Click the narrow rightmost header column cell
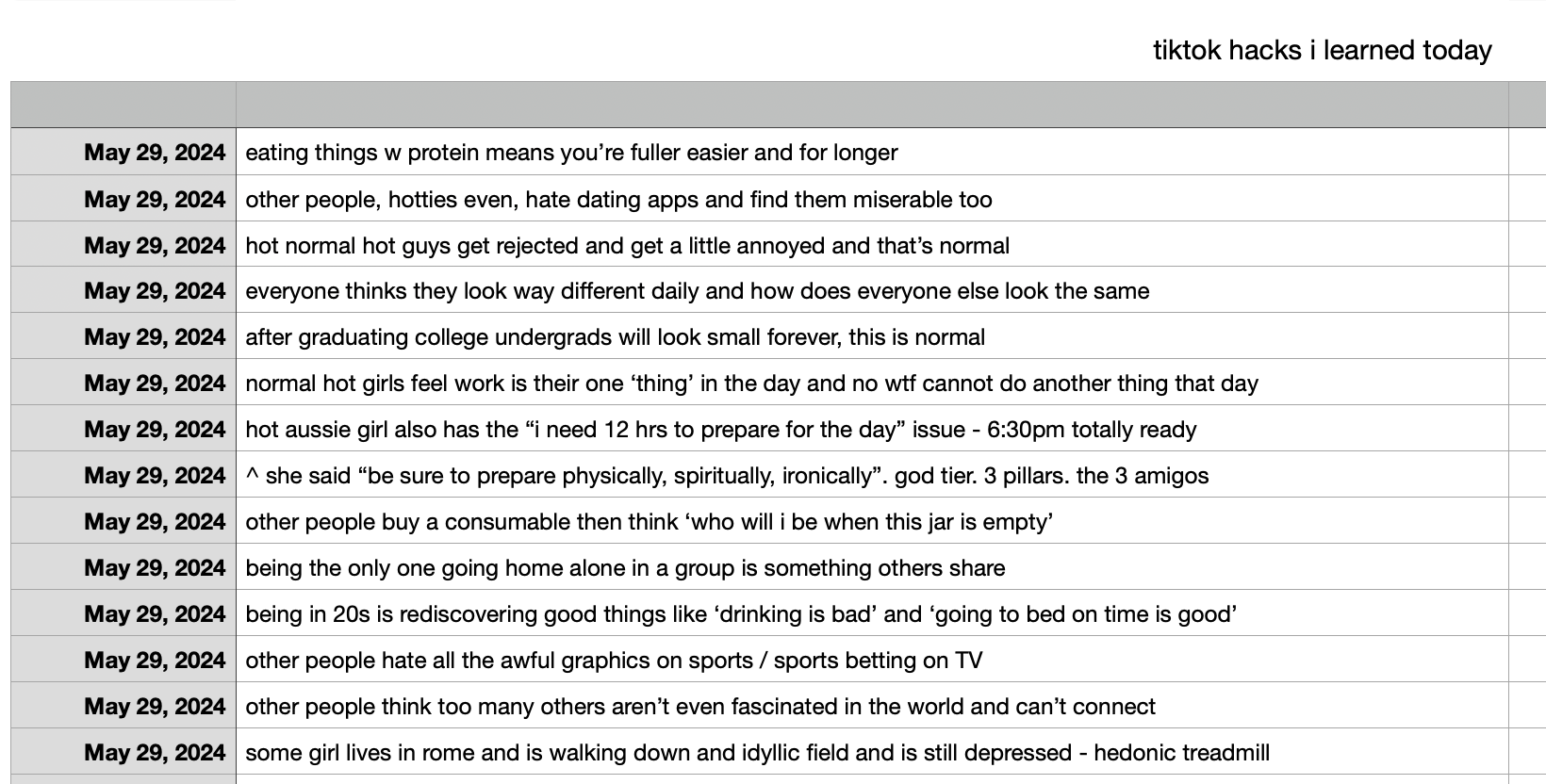Viewport: 1546px width, 784px height. tap(1527, 105)
